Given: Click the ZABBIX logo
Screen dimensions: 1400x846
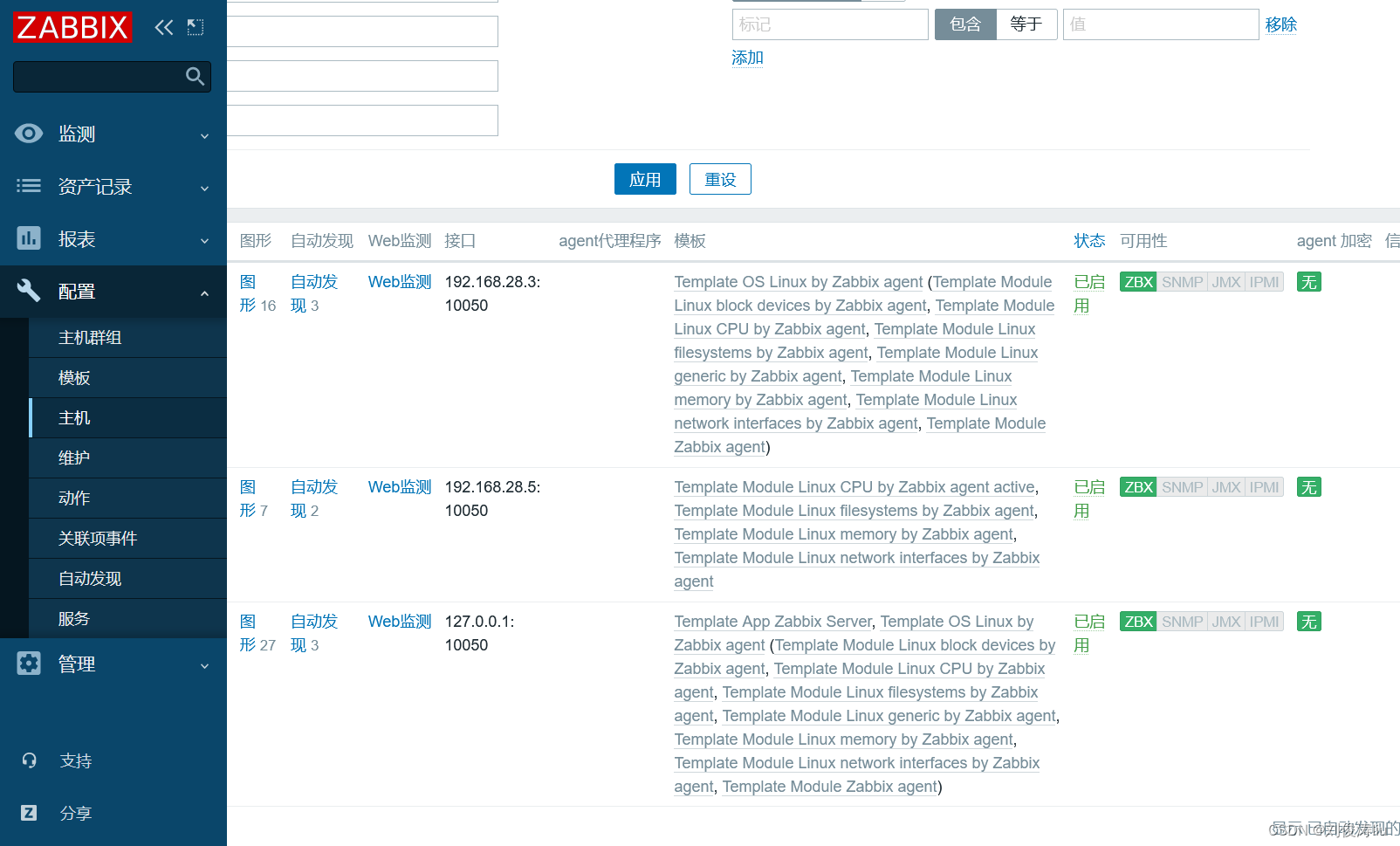Looking at the screenshot, I should tap(72, 28).
